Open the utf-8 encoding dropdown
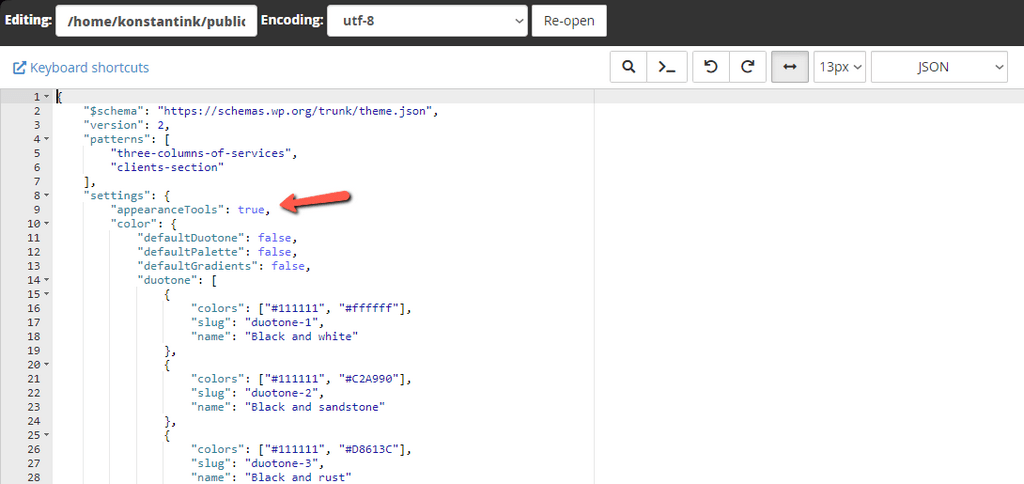The image size is (1024, 484). [427, 20]
